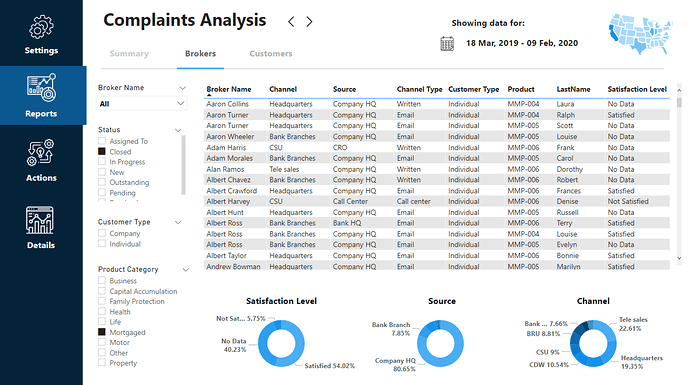Sort by Channel Type column header
The height and width of the screenshot is (385, 690).
[x=419, y=89]
